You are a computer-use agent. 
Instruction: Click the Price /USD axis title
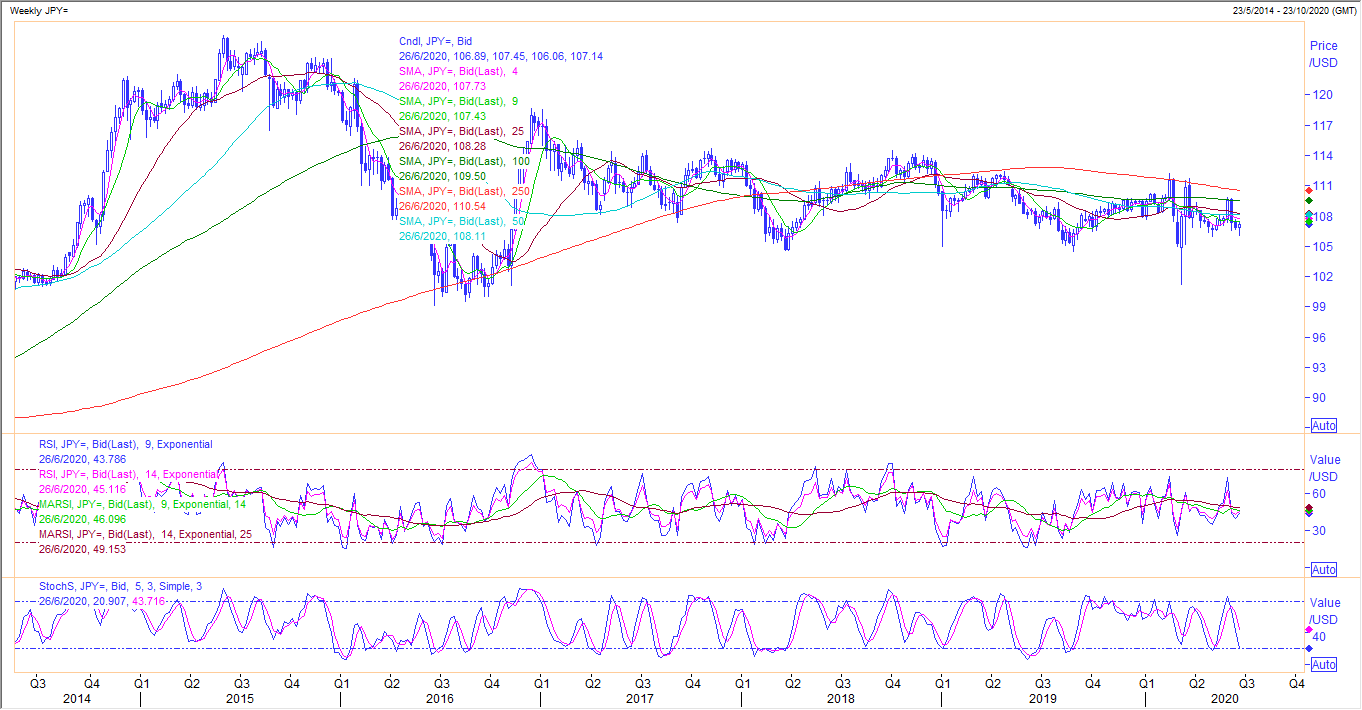(x=1323, y=54)
